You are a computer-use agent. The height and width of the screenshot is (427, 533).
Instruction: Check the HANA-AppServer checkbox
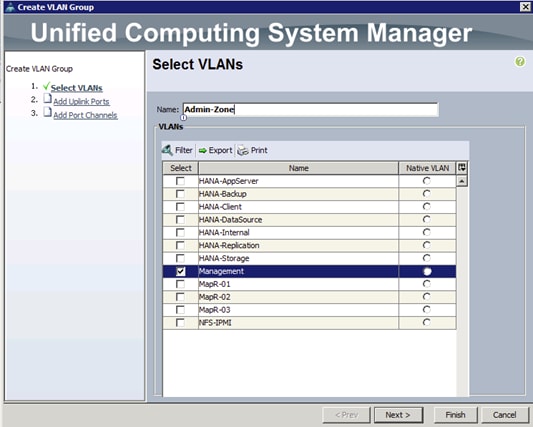tap(180, 181)
